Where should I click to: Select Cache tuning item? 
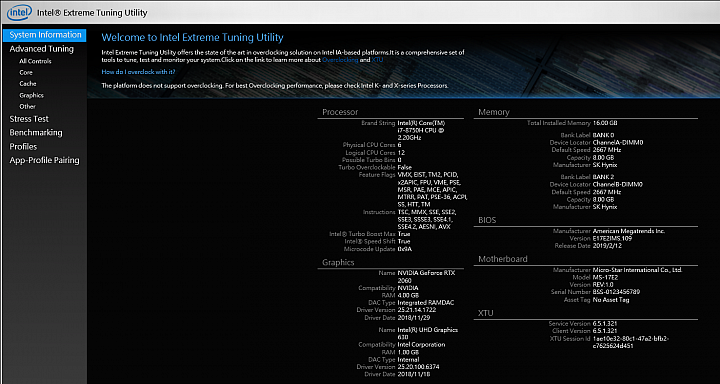pos(28,84)
